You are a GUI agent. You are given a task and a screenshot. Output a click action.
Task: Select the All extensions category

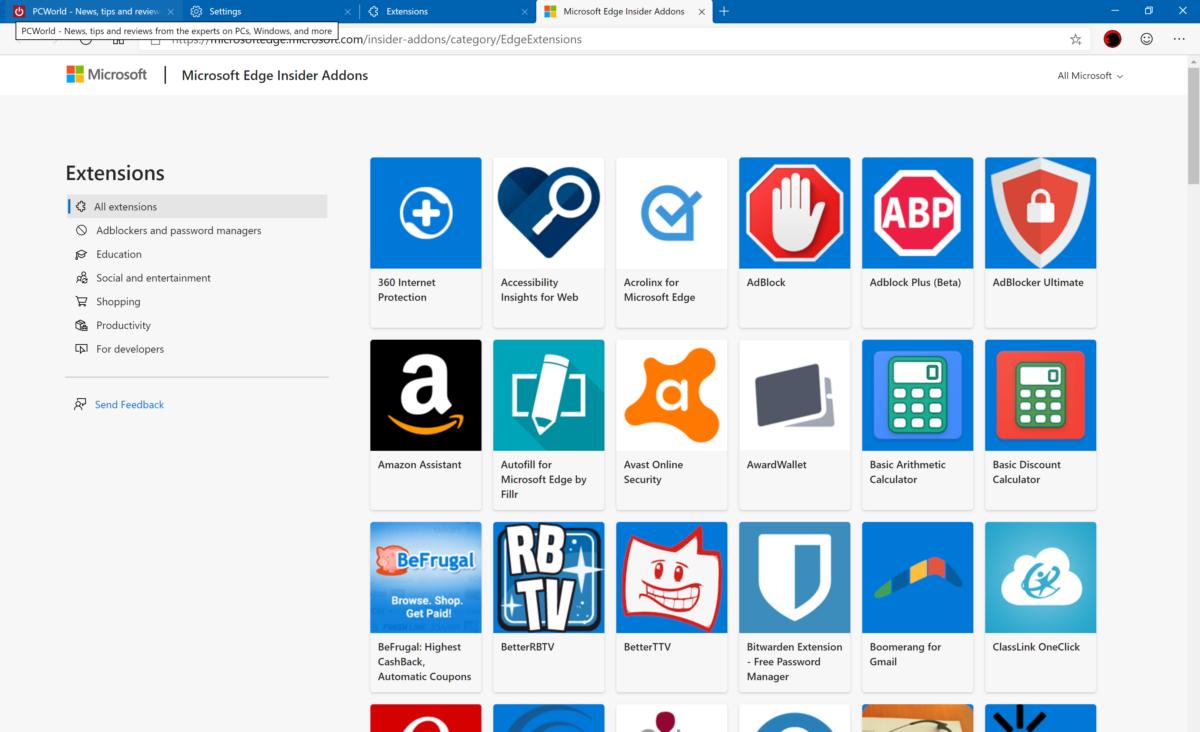[x=197, y=206]
